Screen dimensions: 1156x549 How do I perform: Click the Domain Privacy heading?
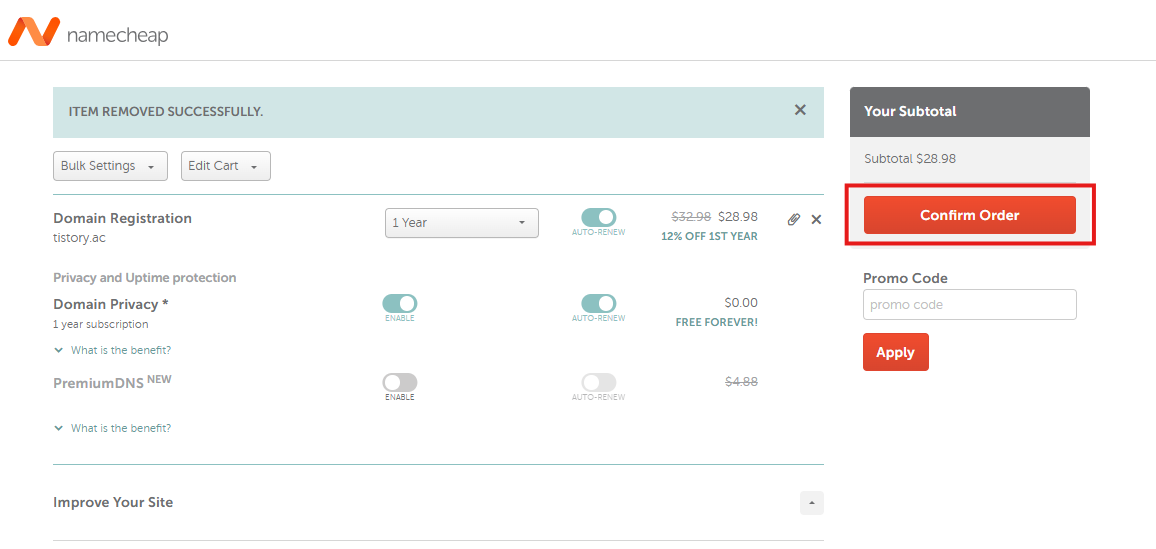tap(111, 304)
